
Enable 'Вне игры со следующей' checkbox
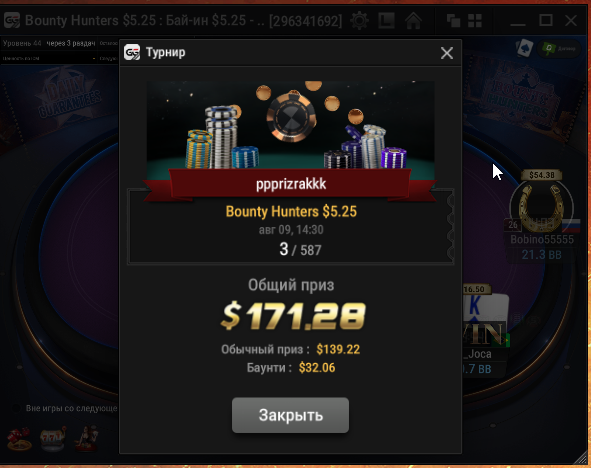(x=16, y=408)
